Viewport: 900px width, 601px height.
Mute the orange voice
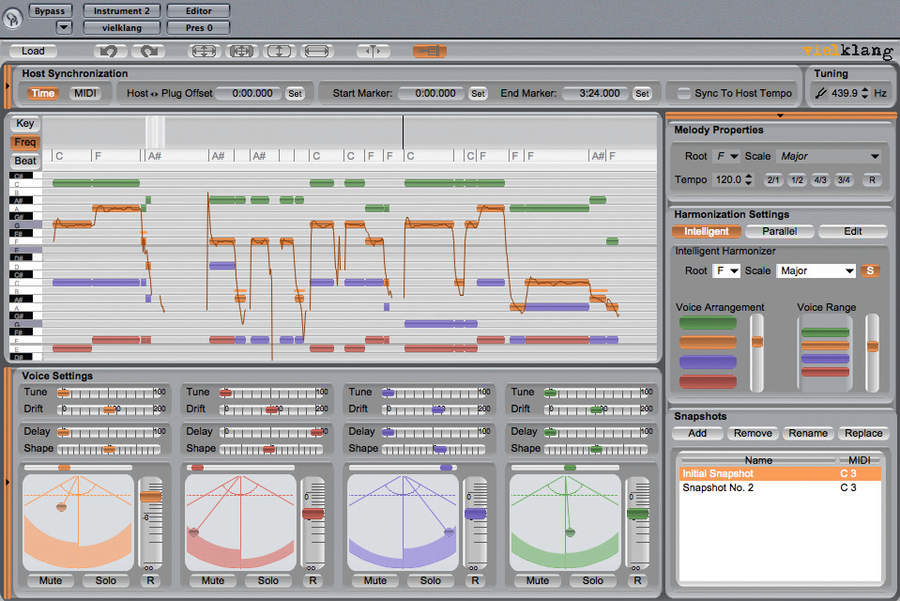point(51,580)
